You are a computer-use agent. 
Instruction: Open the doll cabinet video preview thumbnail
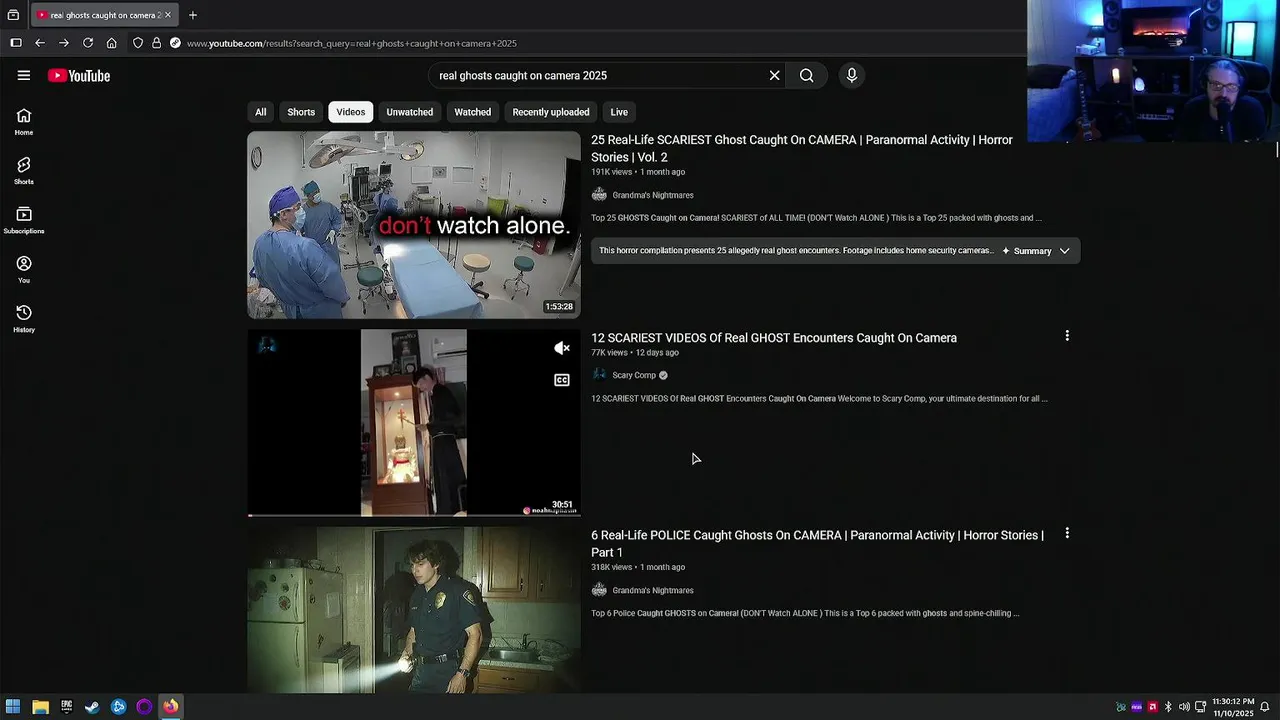coord(414,422)
